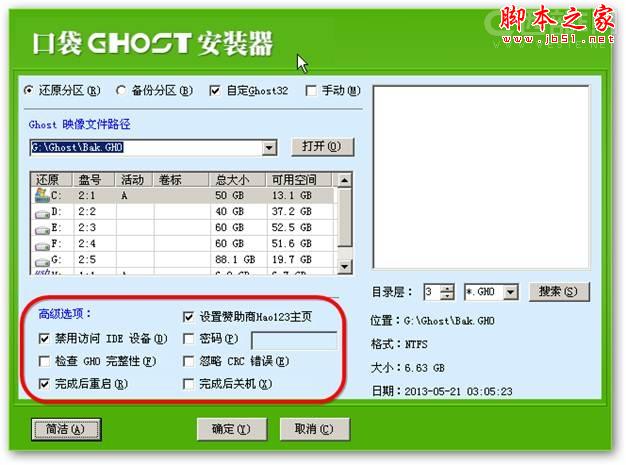Click the 搜索 (S) button
This screenshot has height=465, width=626.
(x=559, y=292)
